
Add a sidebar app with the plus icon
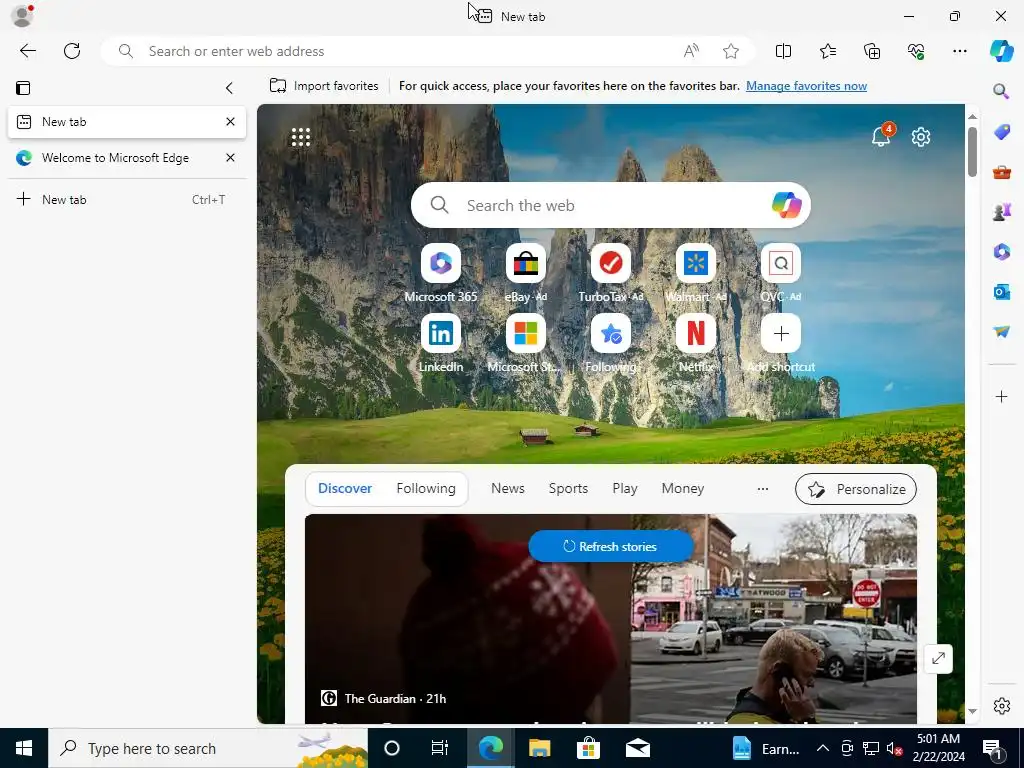pyautogui.click(x=1001, y=396)
